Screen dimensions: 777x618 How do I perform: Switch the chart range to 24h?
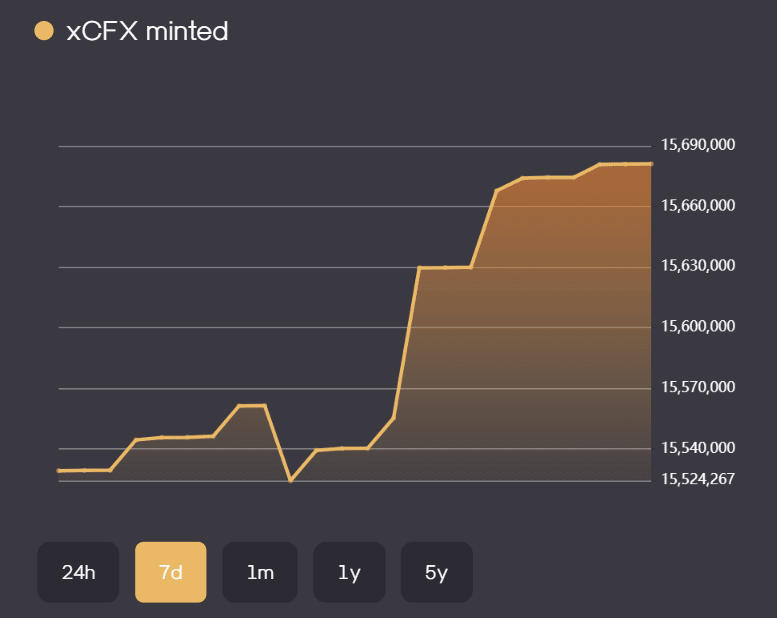pos(78,572)
